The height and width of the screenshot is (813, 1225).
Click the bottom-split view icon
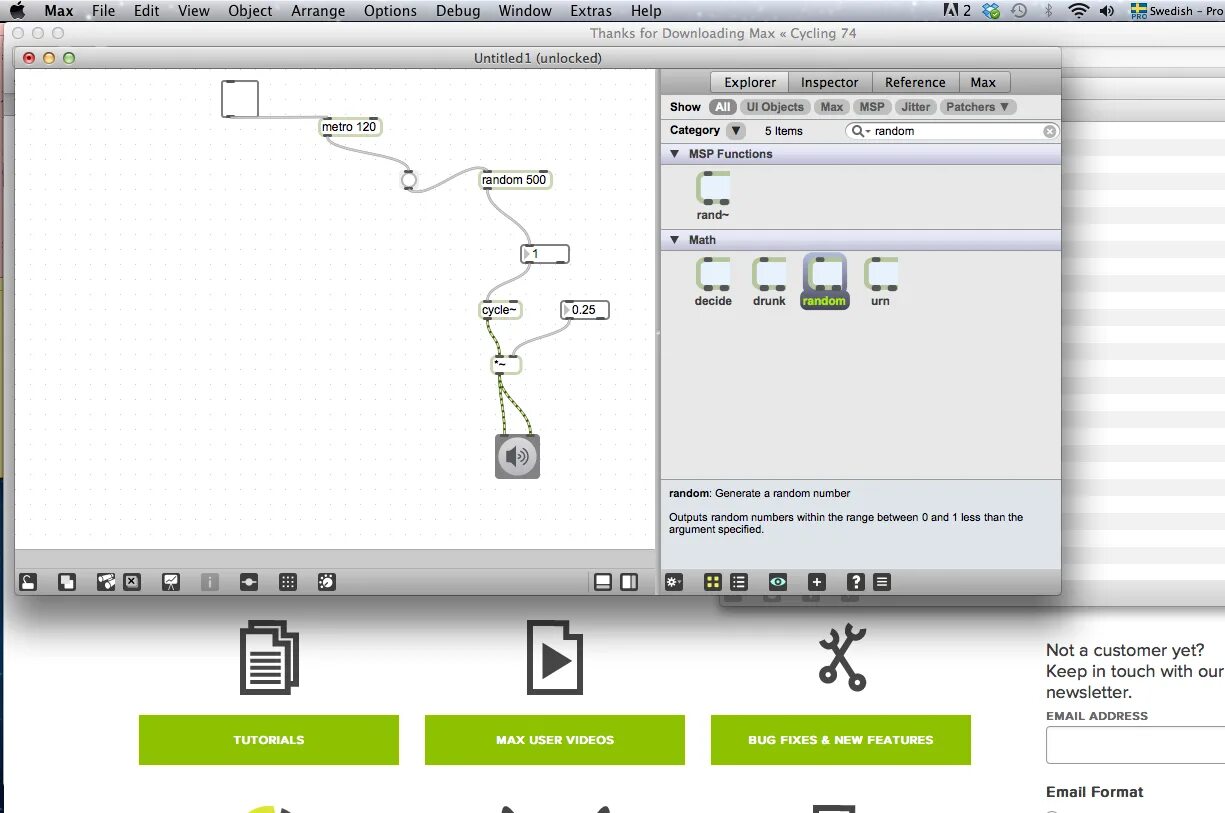[603, 582]
